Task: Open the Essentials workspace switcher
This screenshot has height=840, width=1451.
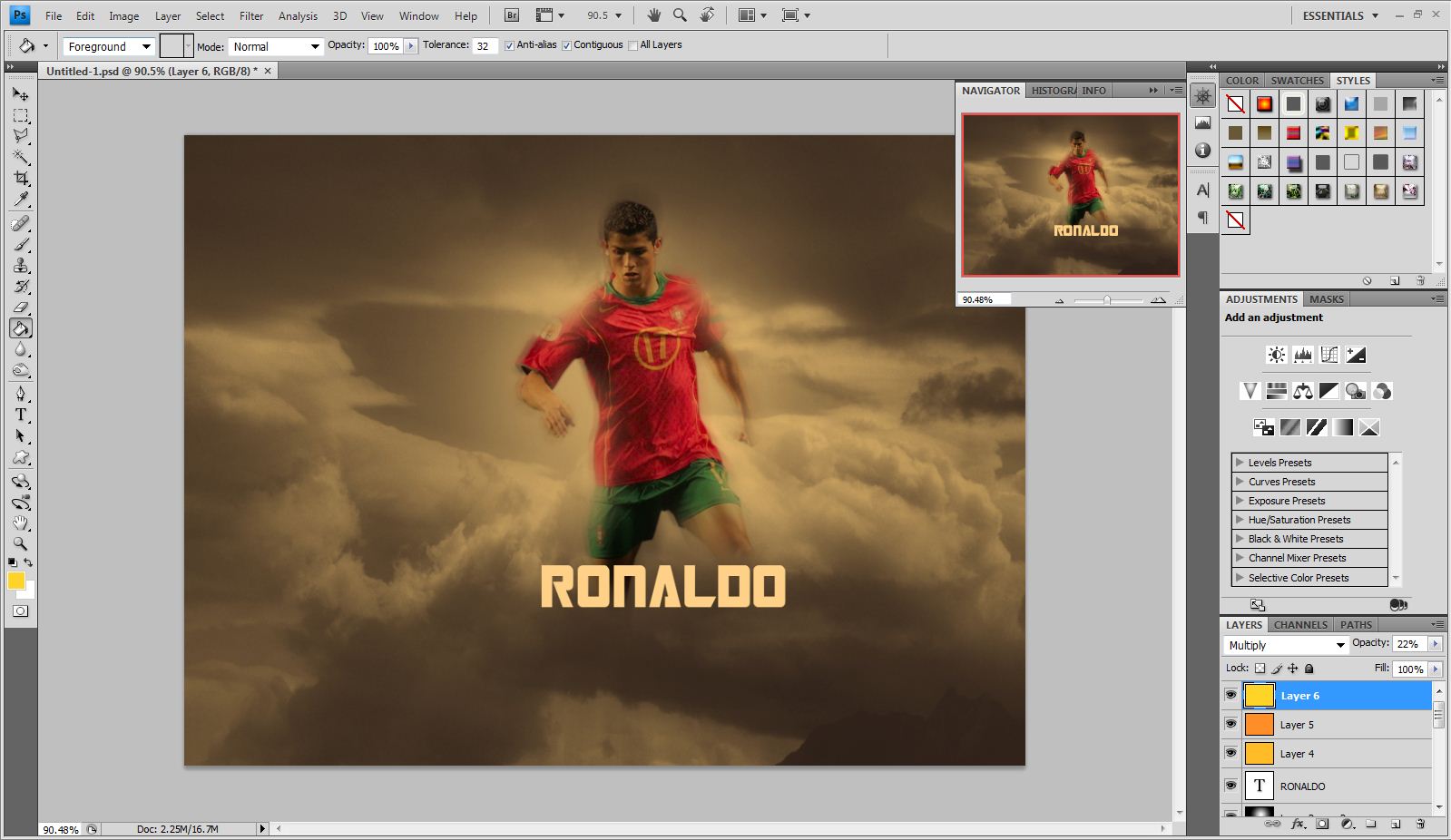Action: (x=1340, y=15)
